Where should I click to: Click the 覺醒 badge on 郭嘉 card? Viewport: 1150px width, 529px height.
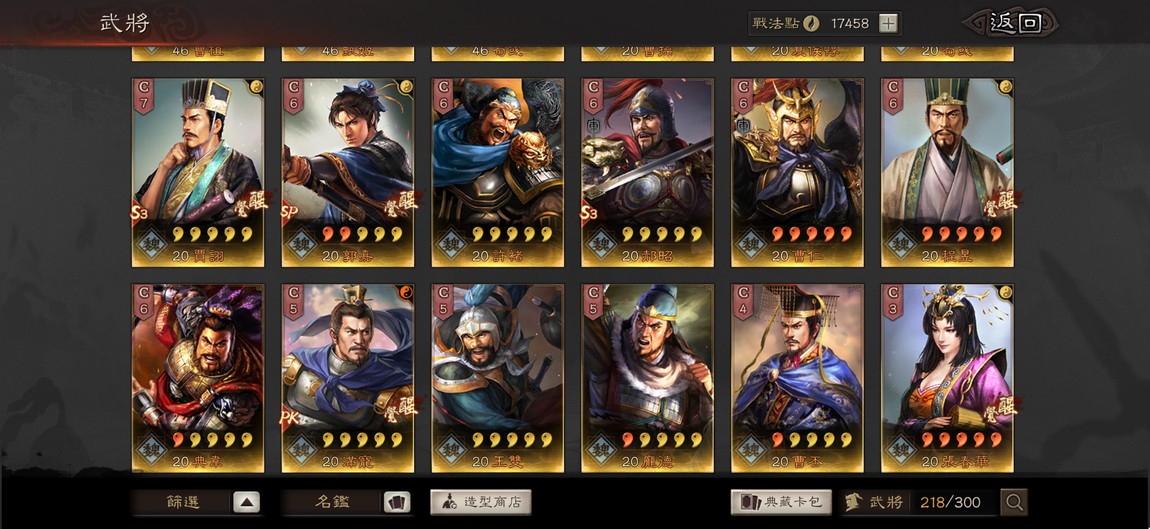point(400,204)
